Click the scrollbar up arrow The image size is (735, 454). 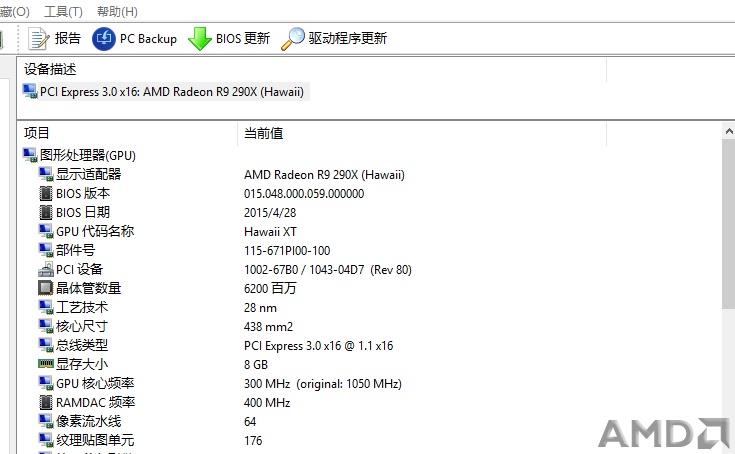tap(729, 132)
